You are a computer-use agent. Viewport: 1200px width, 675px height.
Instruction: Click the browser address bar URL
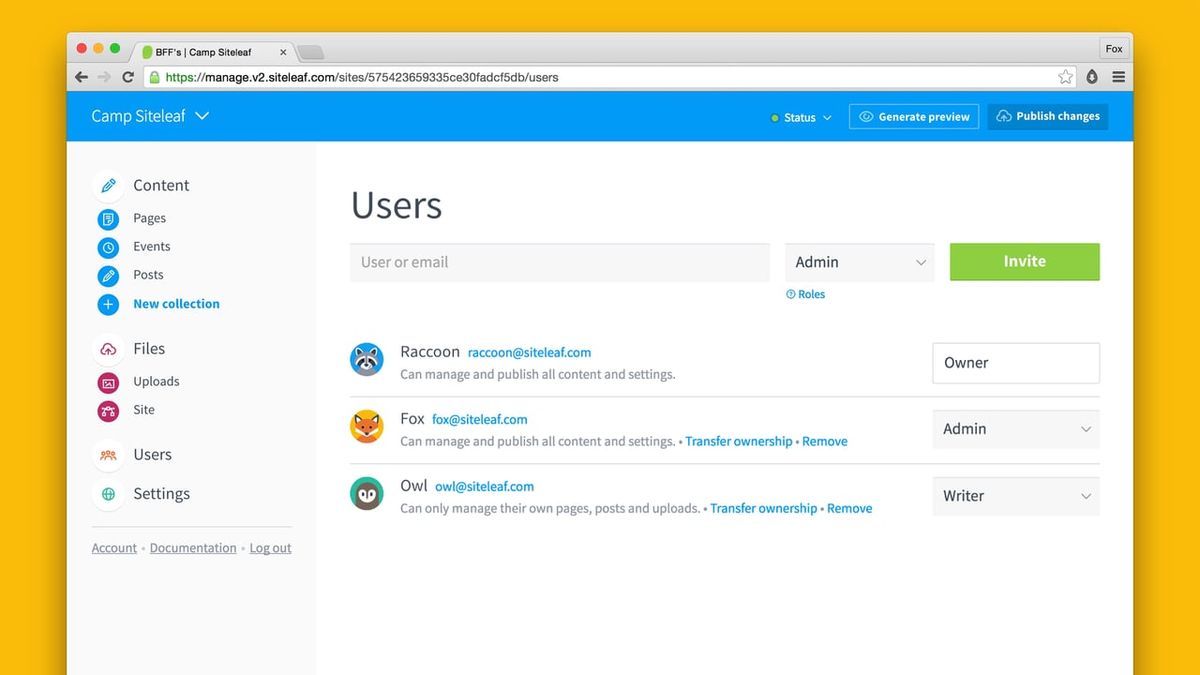tap(362, 77)
